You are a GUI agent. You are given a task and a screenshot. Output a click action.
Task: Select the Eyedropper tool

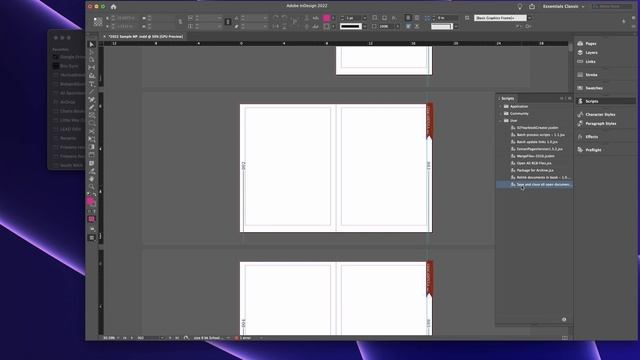click(x=92, y=171)
